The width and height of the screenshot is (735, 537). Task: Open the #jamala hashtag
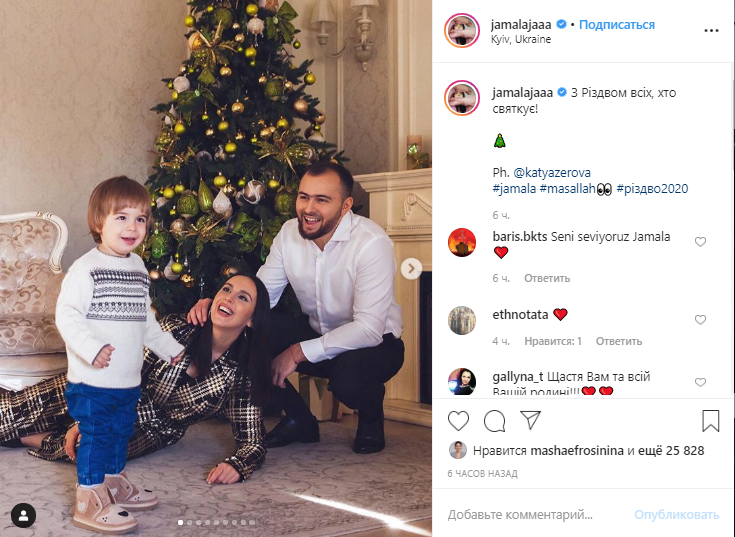(x=514, y=189)
